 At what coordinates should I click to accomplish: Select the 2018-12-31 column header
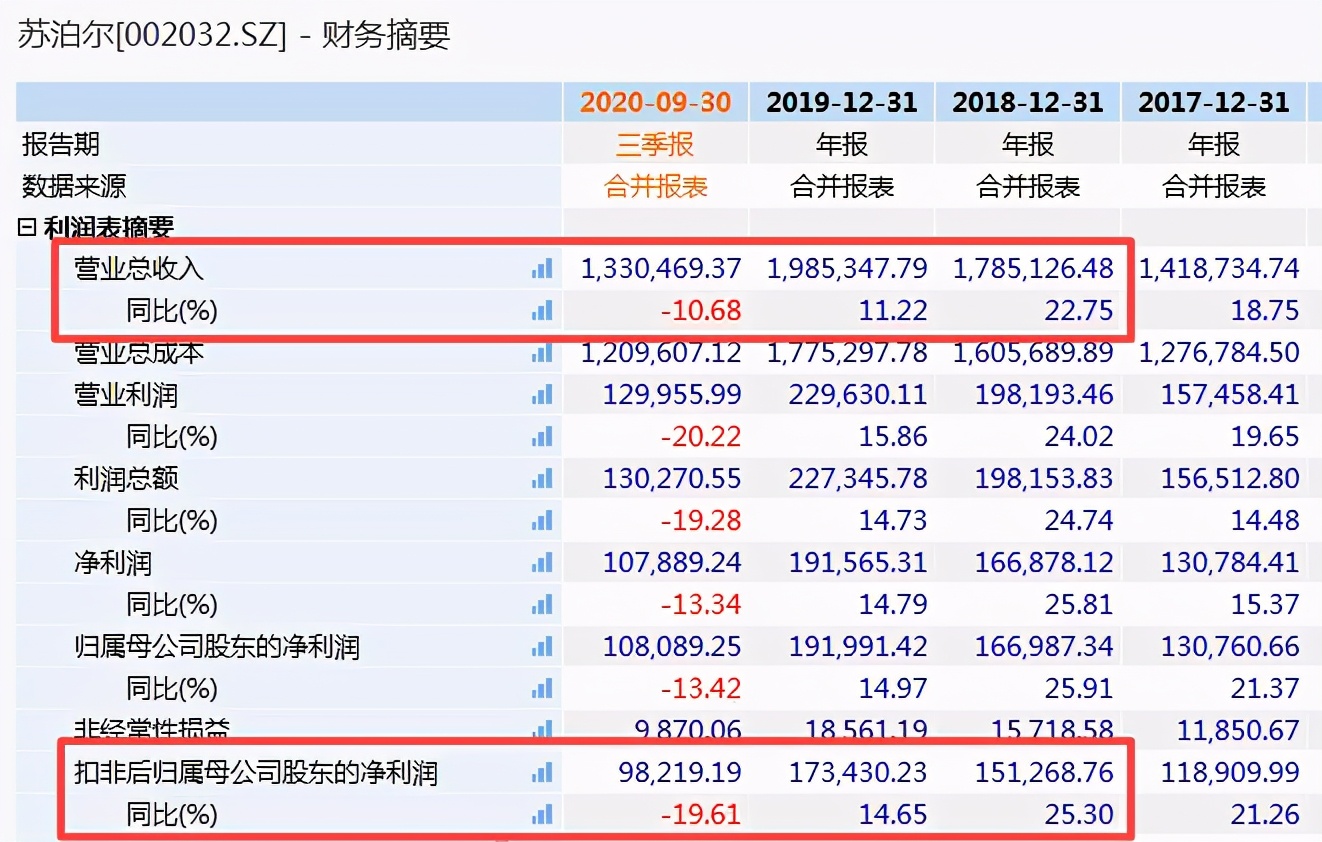click(x=1028, y=102)
